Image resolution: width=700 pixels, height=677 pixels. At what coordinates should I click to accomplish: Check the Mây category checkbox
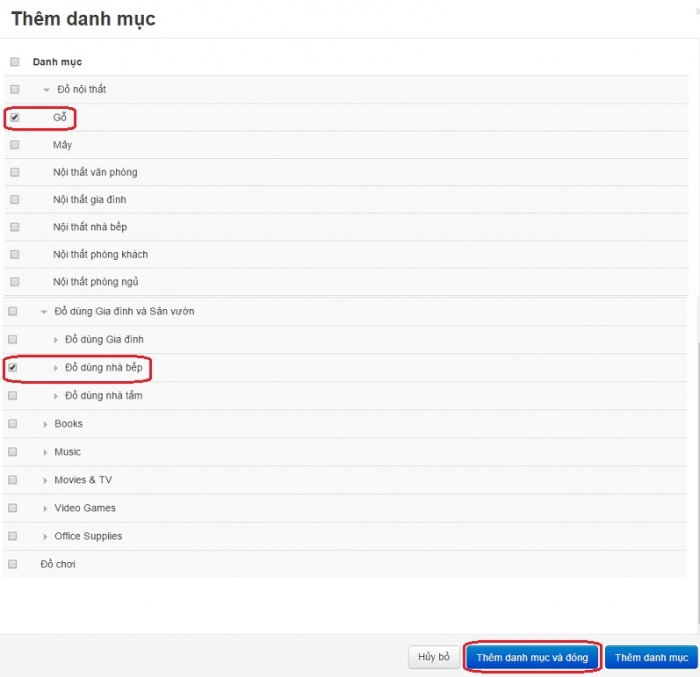(x=15, y=145)
